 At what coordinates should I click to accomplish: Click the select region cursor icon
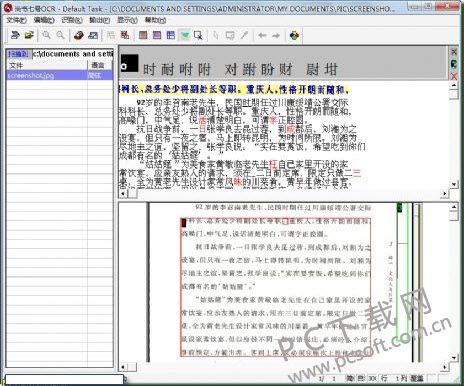pos(198,35)
